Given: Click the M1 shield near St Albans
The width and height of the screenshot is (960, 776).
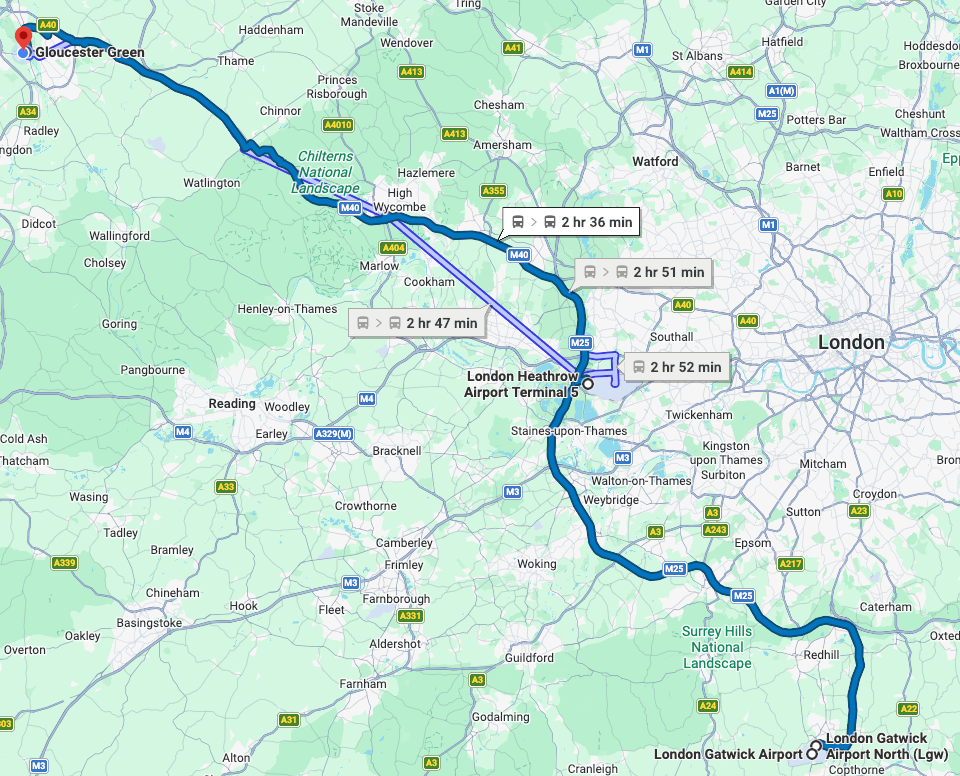Looking at the screenshot, I should (642, 50).
